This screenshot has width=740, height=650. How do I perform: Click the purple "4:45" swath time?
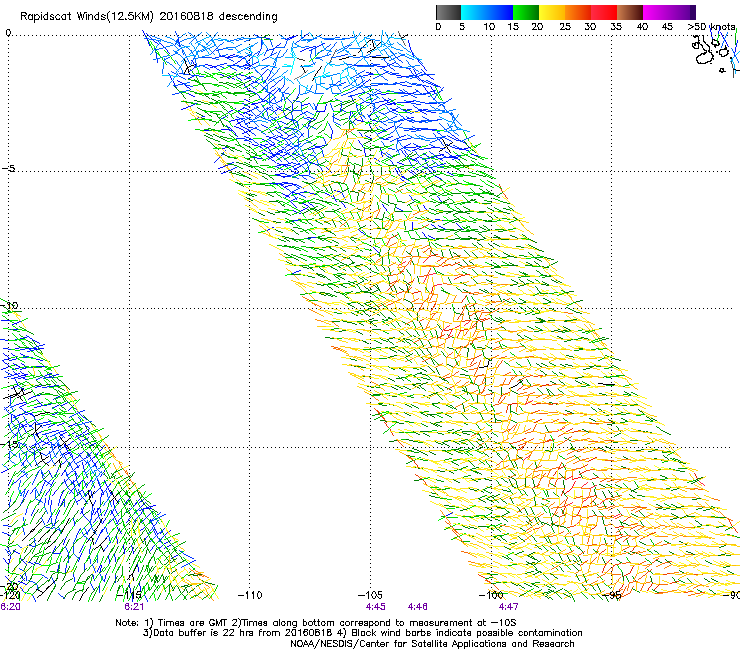tap(376, 607)
